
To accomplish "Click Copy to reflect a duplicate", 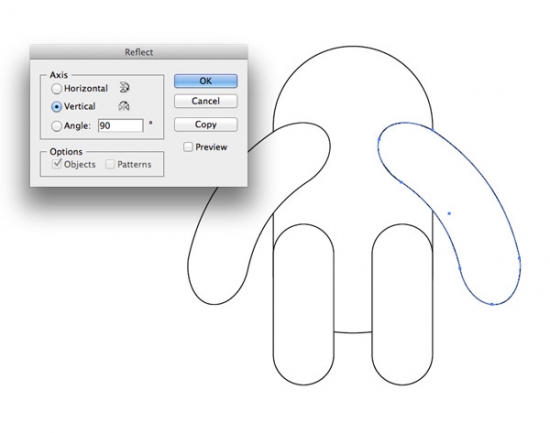I will [x=206, y=125].
